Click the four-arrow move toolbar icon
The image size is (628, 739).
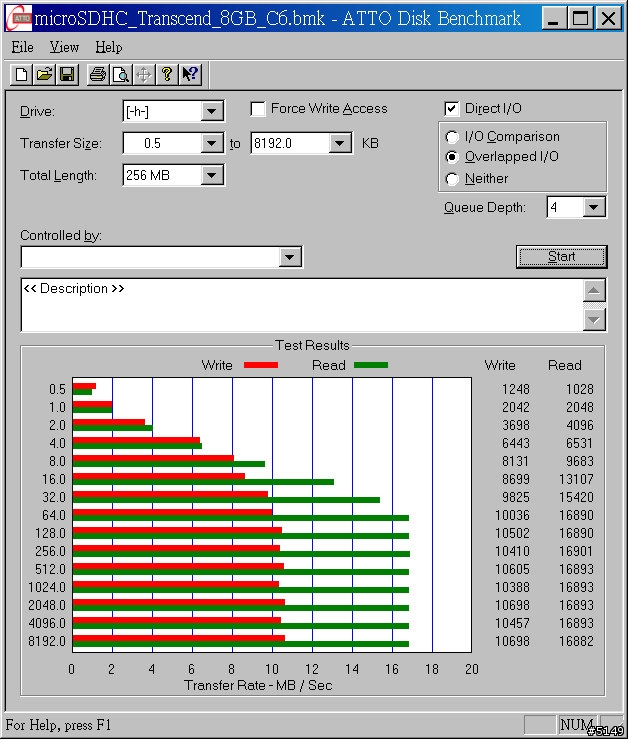tap(143, 74)
